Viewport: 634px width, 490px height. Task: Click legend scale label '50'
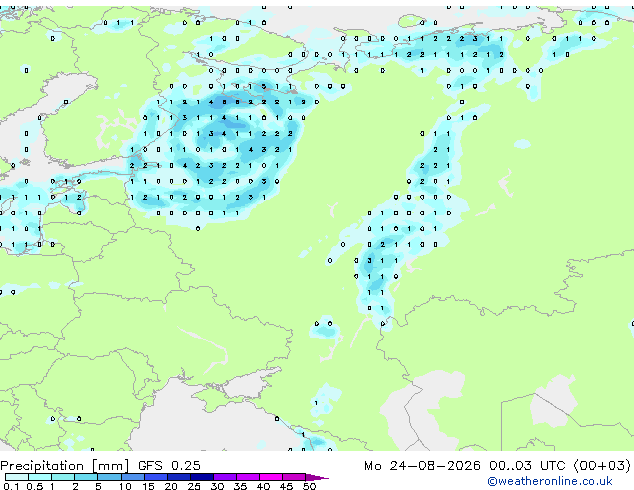click(x=309, y=486)
